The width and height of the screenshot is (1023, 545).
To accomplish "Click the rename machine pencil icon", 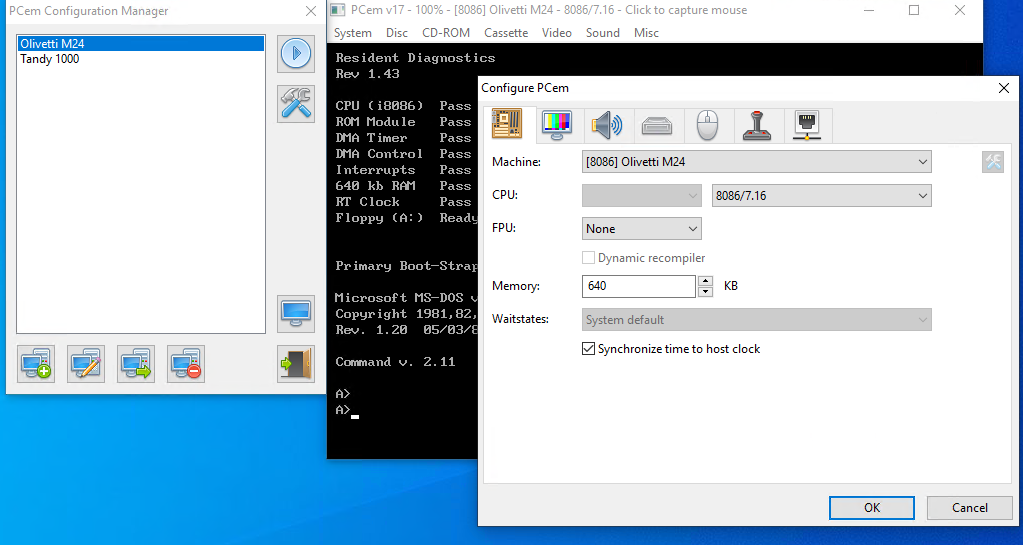I will pos(86,363).
